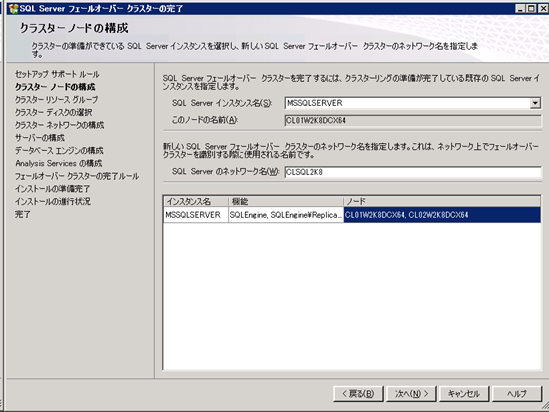The width and height of the screenshot is (549, 412).
Task: Maximize the setup wizard window
Action: [x=531, y=8]
